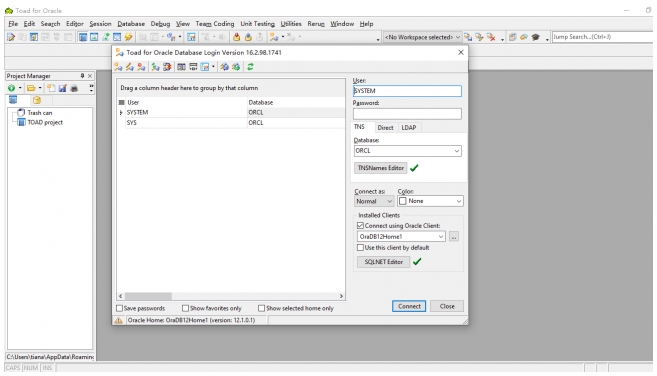Click the first connection icon in login toolbar
The height and width of the screenshot is (376, 657).
tap(119, 67)
